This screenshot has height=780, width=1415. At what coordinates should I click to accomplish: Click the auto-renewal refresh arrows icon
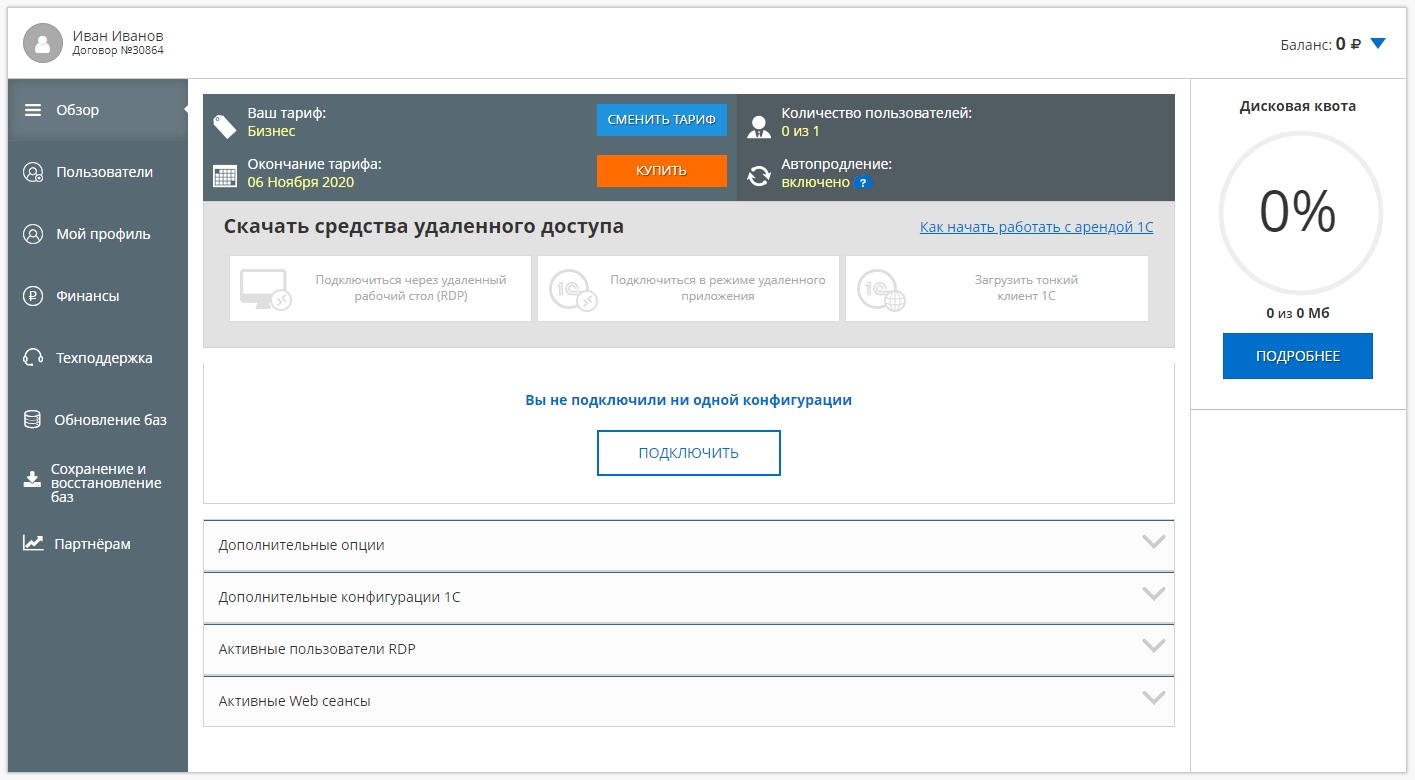coord(759,176)
